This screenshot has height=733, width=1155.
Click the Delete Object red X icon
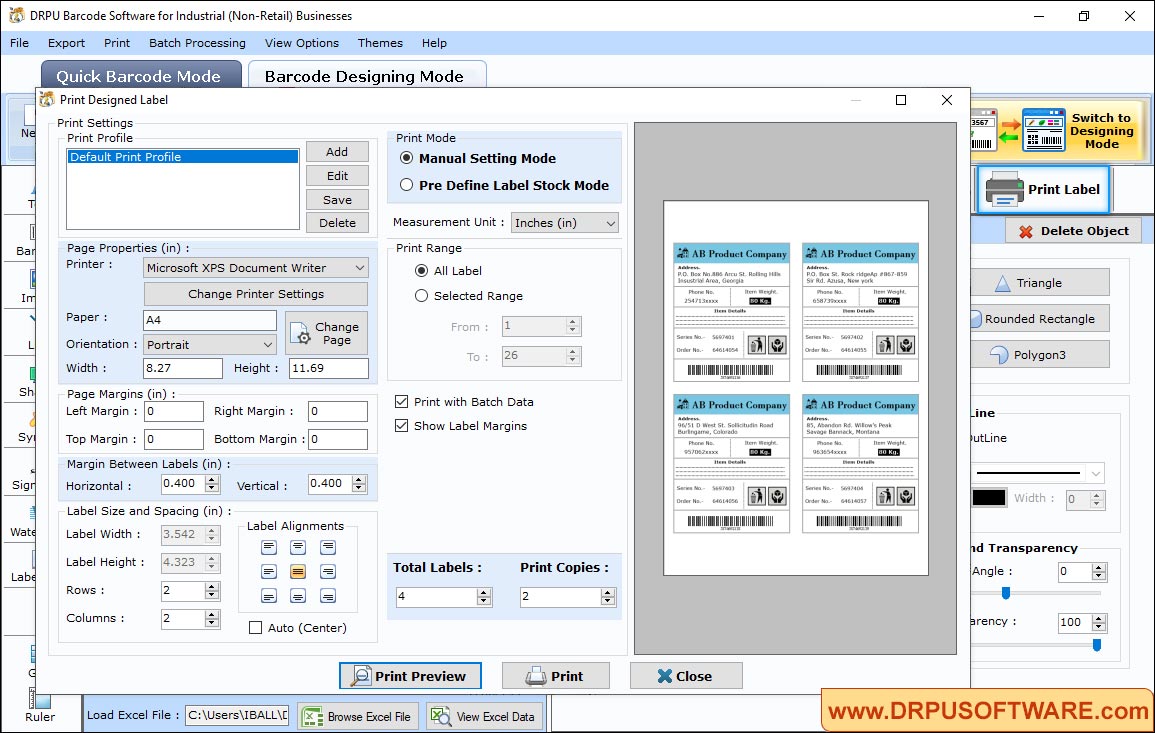(1025, 231)
